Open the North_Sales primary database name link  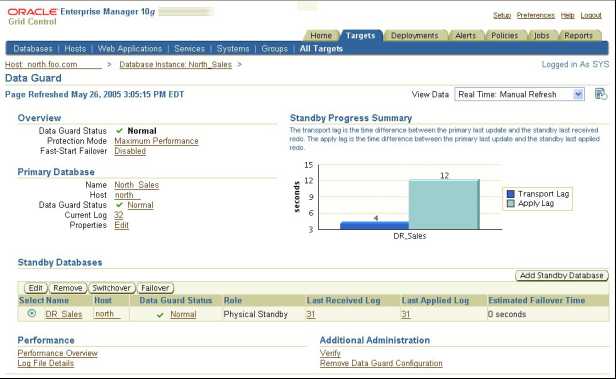tap(137, 185)
